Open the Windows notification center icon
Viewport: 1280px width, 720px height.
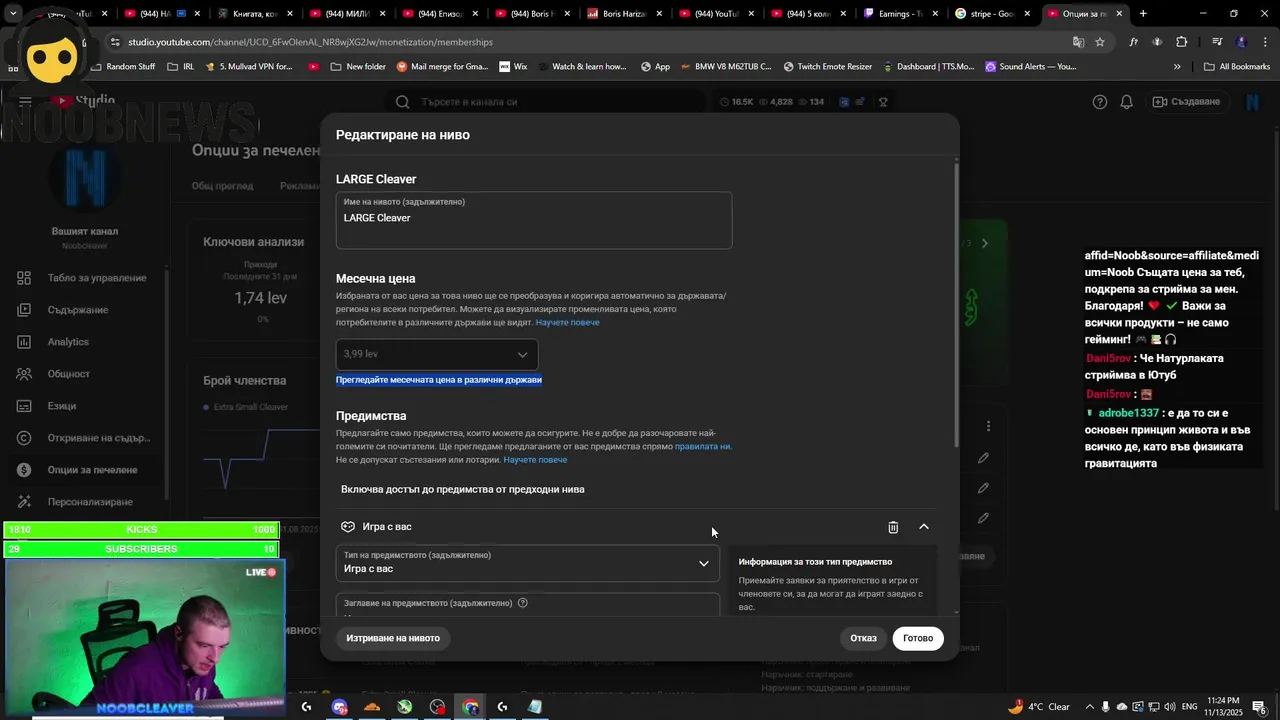1262,707
